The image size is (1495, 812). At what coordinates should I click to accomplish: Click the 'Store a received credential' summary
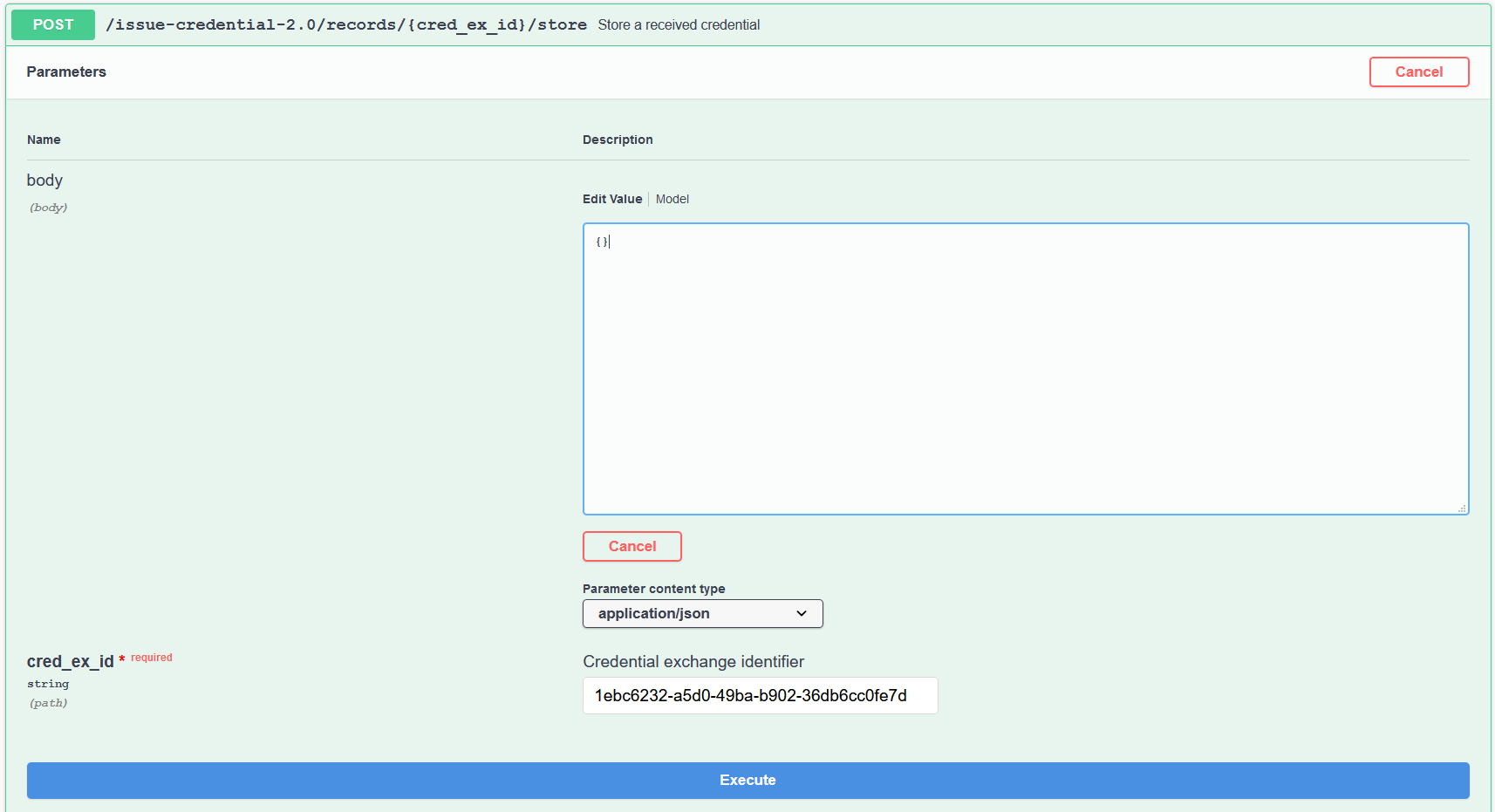(679, 25)
